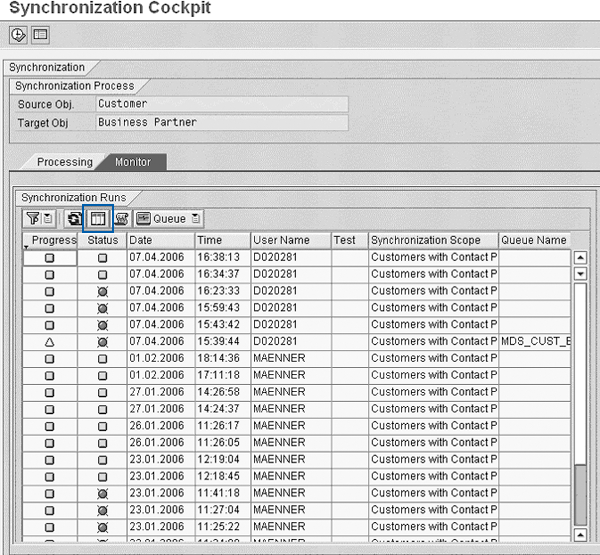Click the sort arrow in Progress header
The image size is (600, 555).
(x=27, y=247)
